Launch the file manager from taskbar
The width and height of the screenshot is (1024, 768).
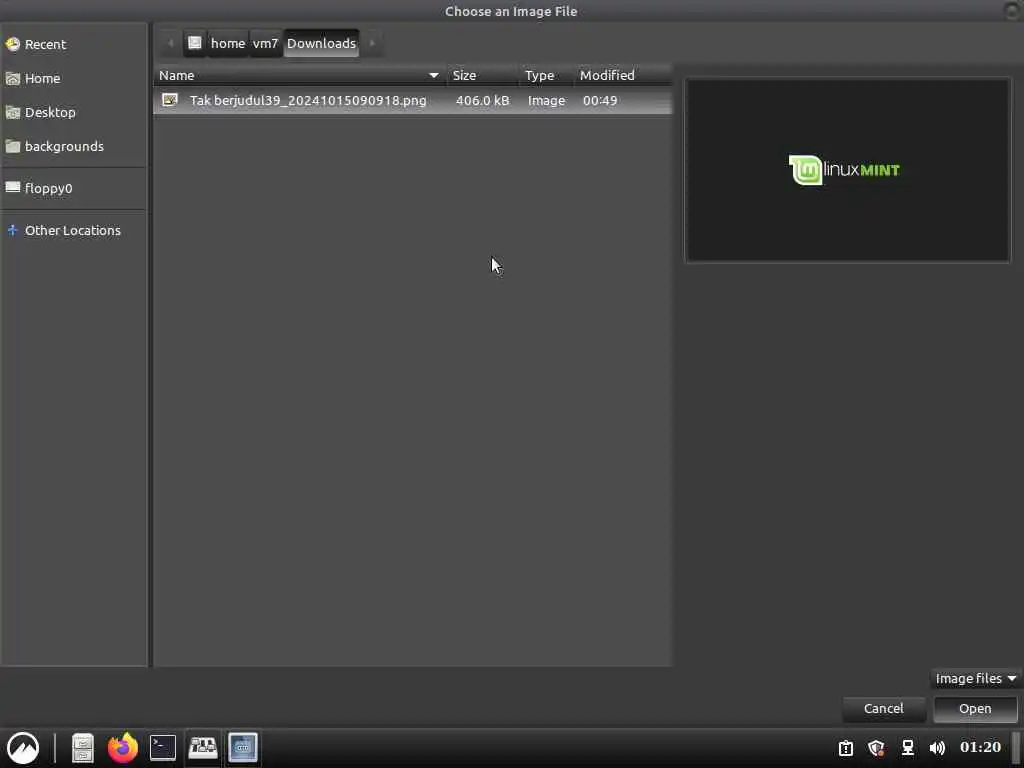[83, 748]
